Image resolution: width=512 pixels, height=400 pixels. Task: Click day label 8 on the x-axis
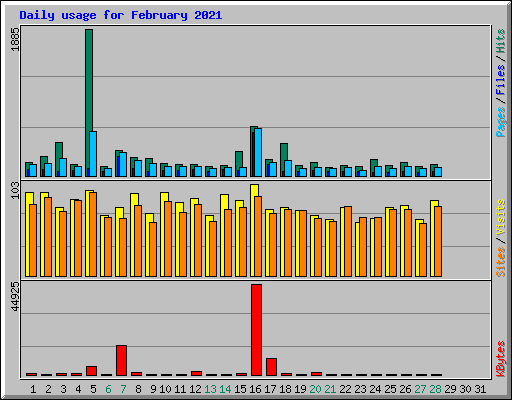pos(138,389)
